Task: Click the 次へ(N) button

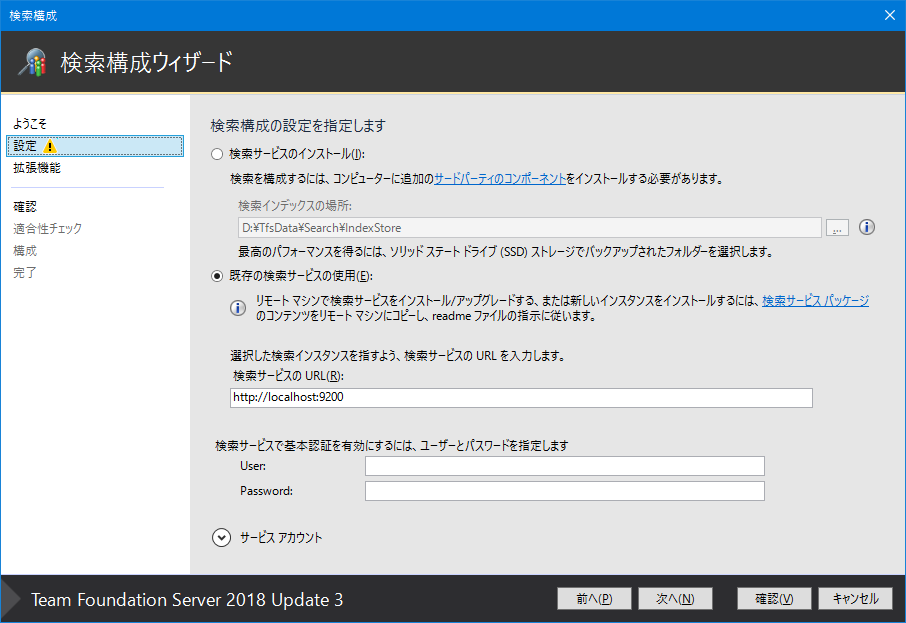Action: coord(675,599)
